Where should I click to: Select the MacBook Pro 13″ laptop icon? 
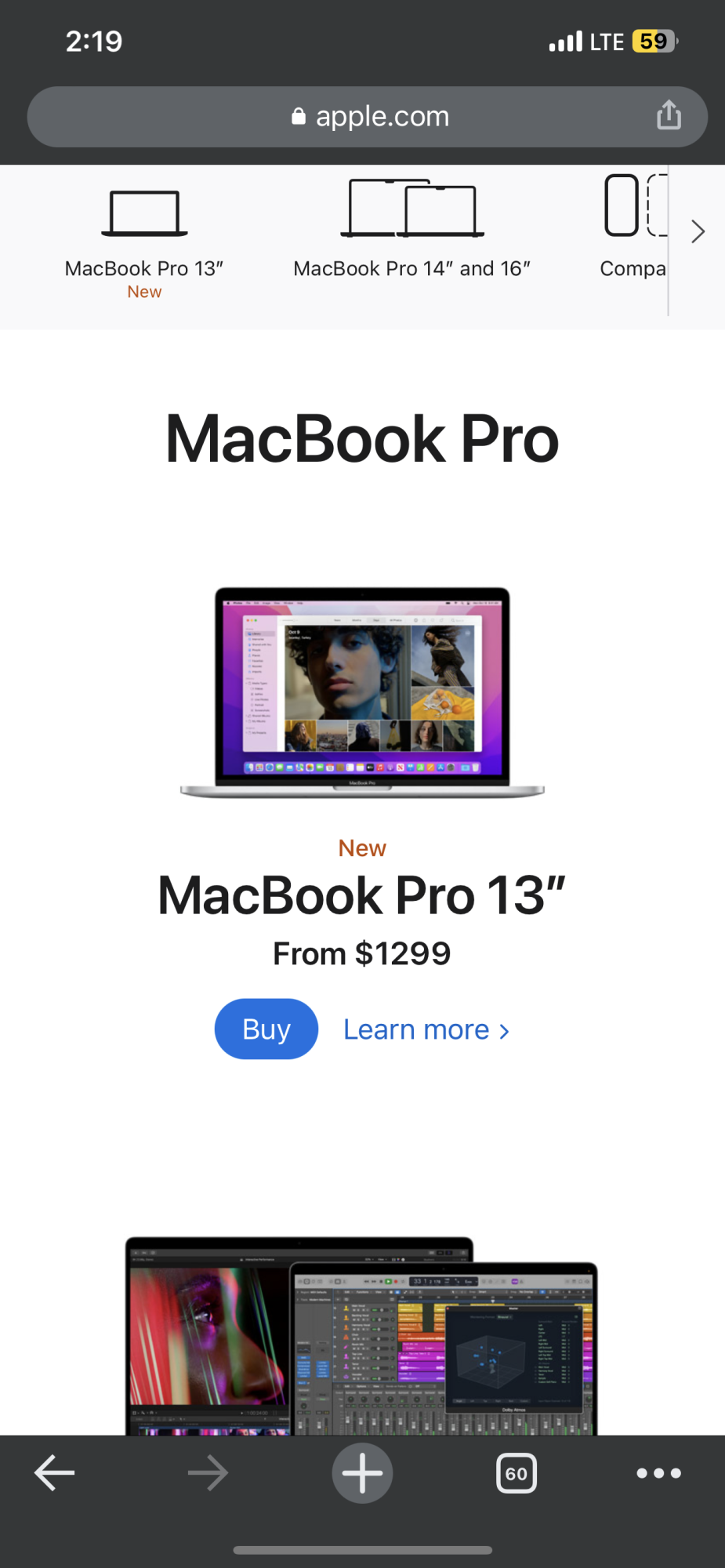[144, 213]
